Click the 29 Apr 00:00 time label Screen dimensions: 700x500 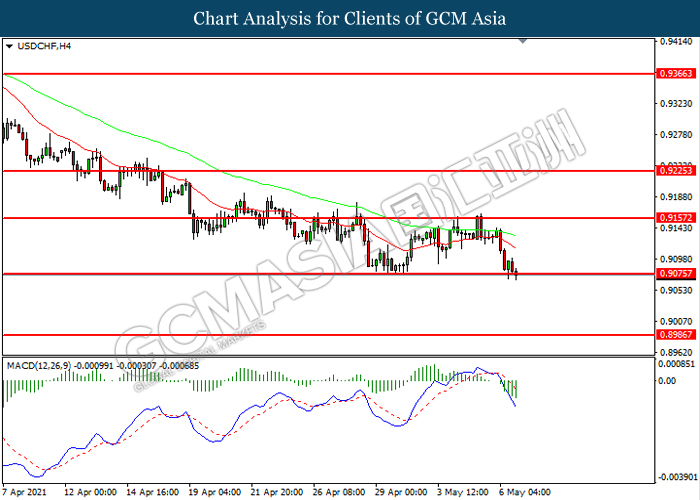point(400,492)
